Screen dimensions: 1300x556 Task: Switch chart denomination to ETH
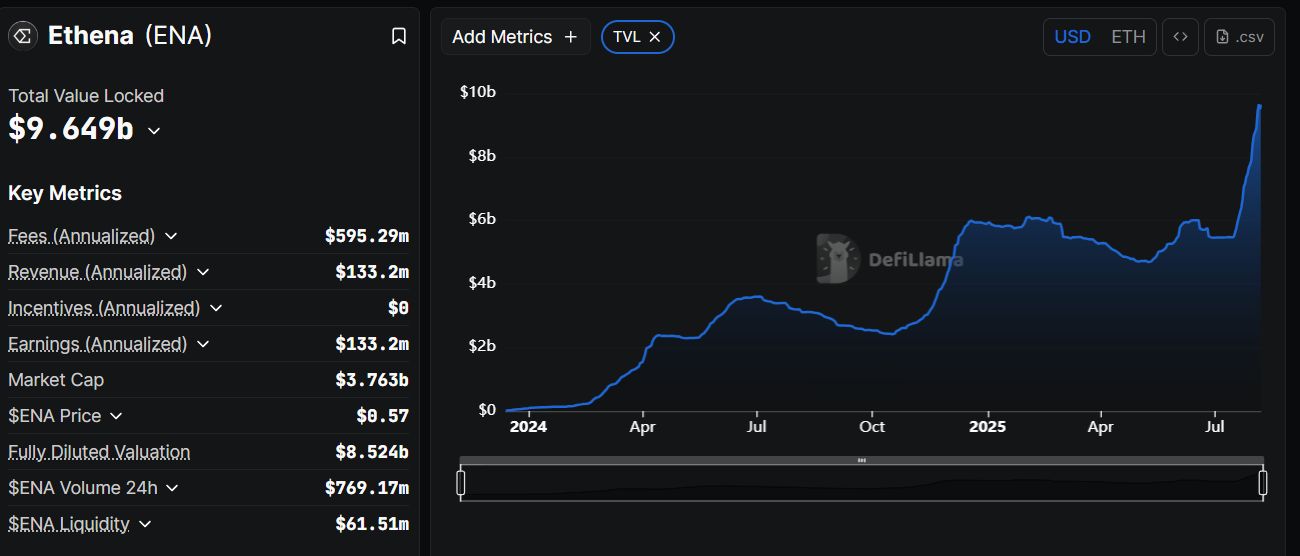coord(1128,37)
